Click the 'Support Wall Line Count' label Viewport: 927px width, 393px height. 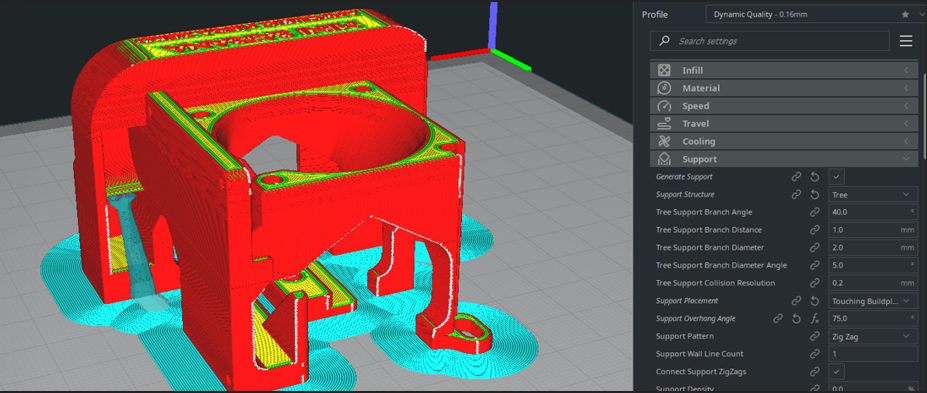point(699,354)
